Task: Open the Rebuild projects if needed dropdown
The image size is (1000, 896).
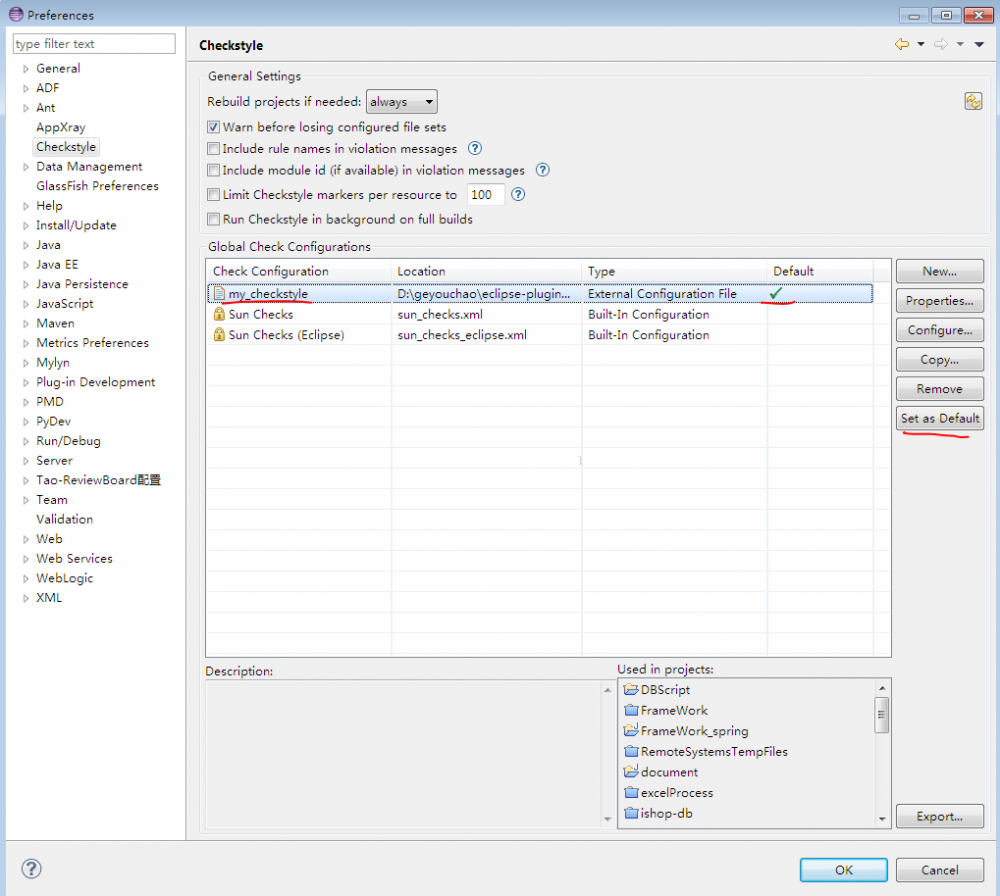Action: pos(402,101)
